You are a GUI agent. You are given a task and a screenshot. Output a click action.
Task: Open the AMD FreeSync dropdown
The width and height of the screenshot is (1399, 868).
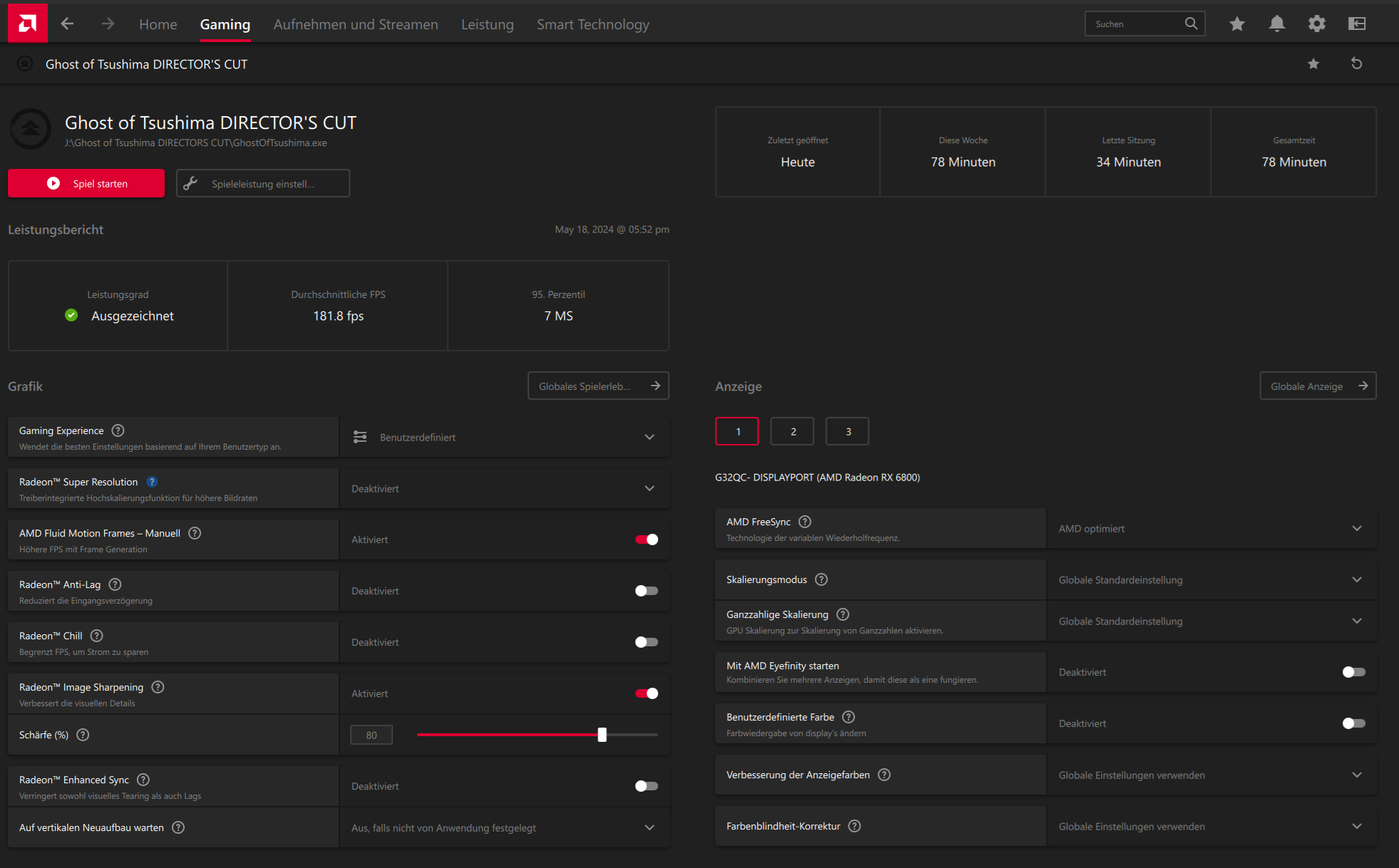coord(1356,528)
